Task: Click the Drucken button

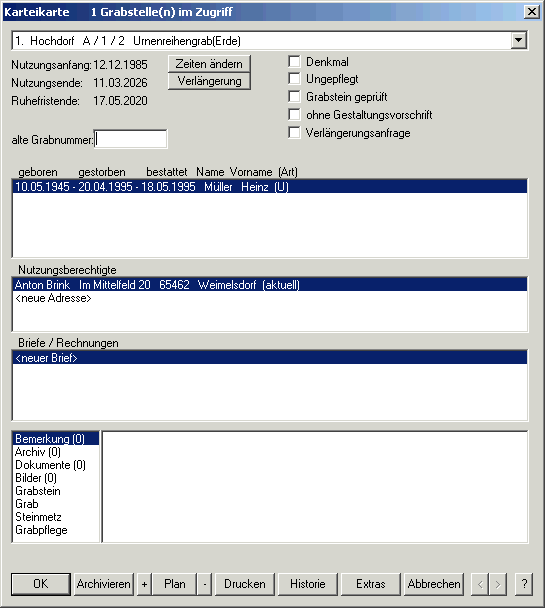Action: [x=245, y=584]
